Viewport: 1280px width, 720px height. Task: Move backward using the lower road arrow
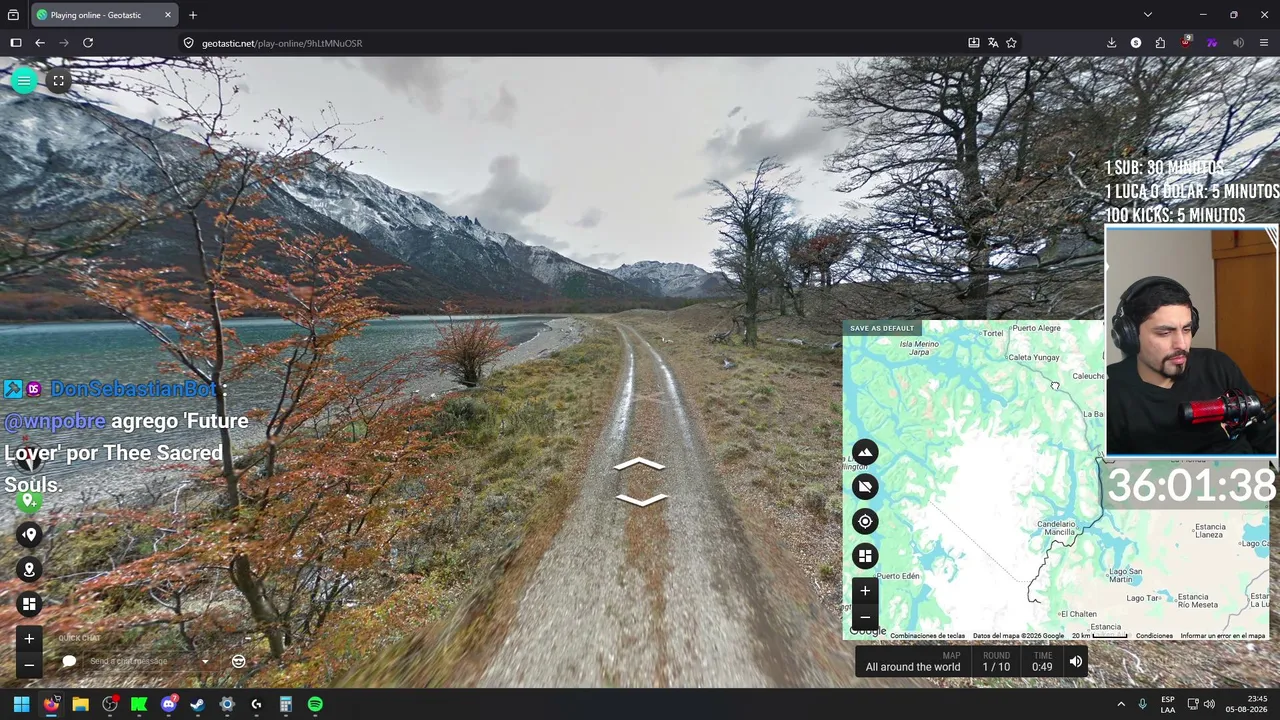point(640,499)
